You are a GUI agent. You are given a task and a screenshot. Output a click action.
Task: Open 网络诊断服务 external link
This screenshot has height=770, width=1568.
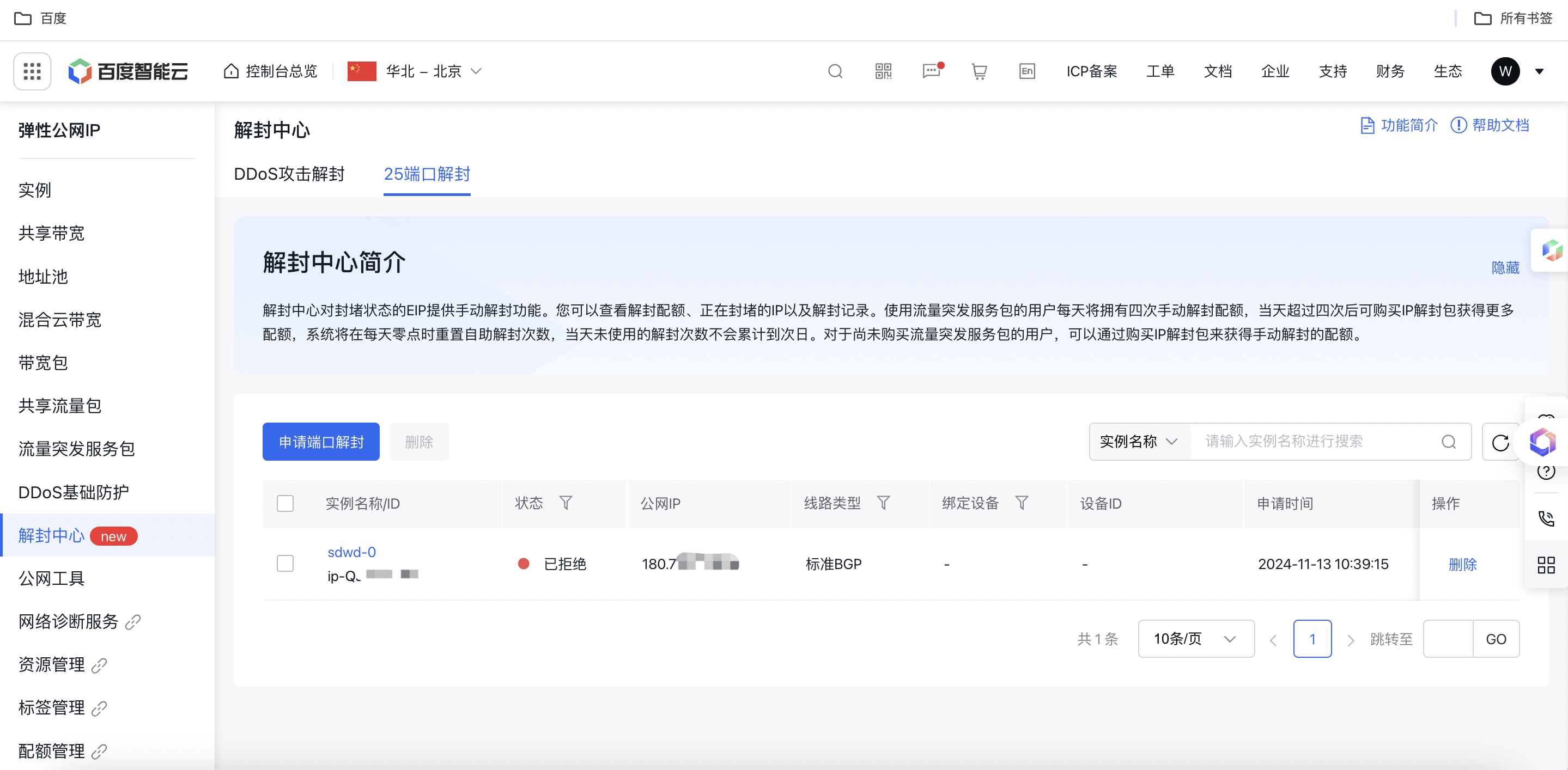[79, 621]
